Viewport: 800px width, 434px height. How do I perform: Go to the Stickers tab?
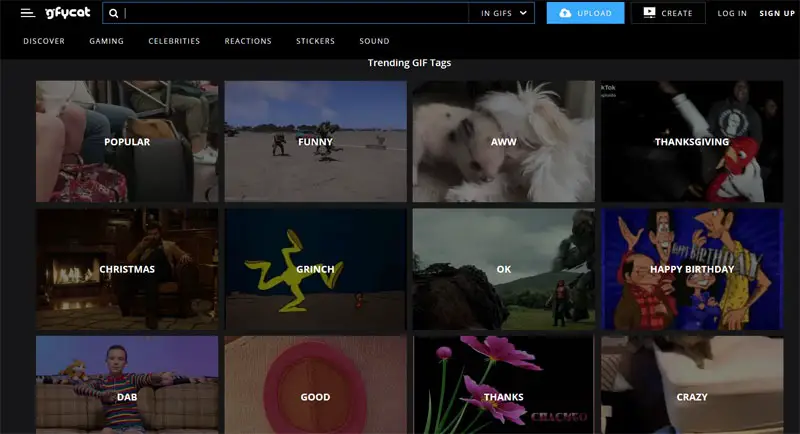click(315, 41)
